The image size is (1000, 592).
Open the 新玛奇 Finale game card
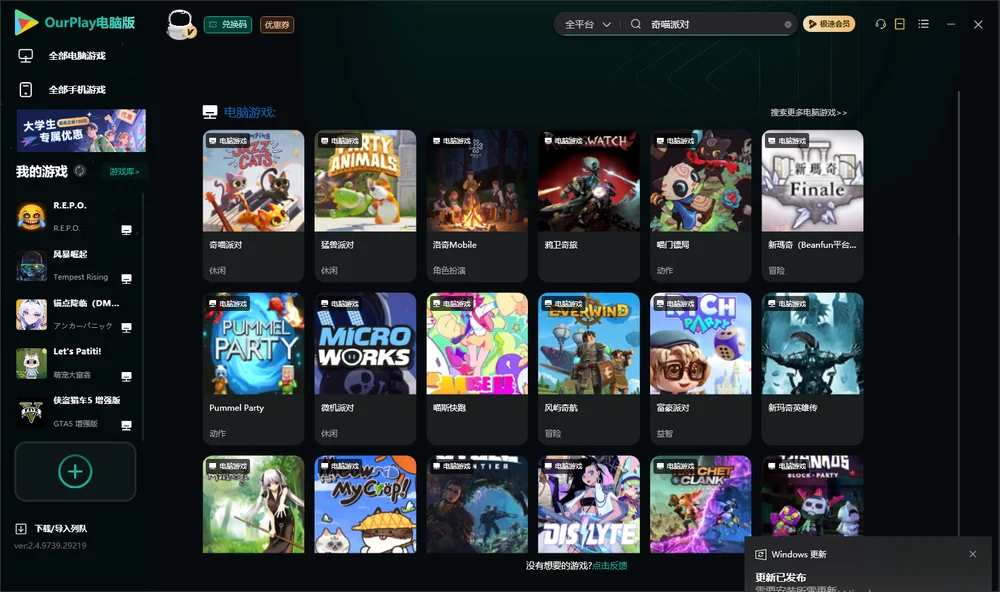point(812,205)
